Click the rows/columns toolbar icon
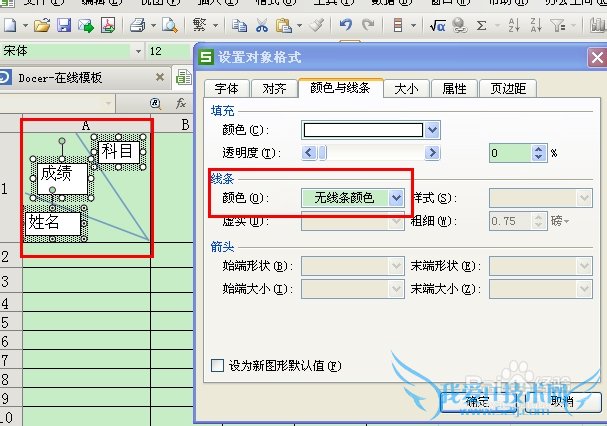Image resolution: width=607 pixels, height=426 pixels. click(x=398, y=26)
